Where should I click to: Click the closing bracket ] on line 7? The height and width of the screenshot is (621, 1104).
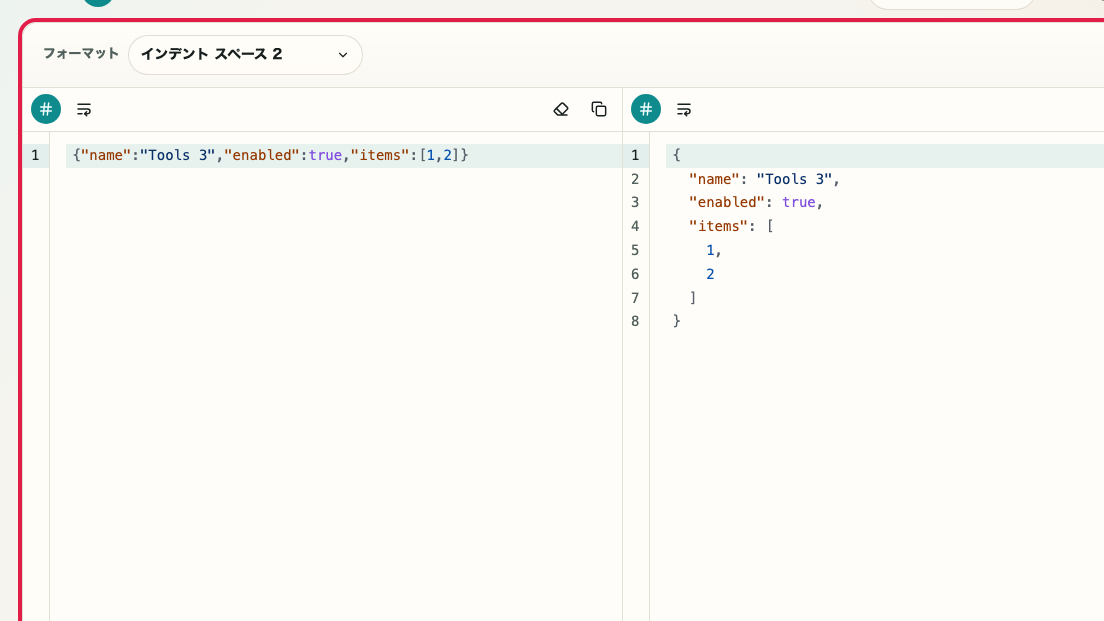[x=693, y=298]
